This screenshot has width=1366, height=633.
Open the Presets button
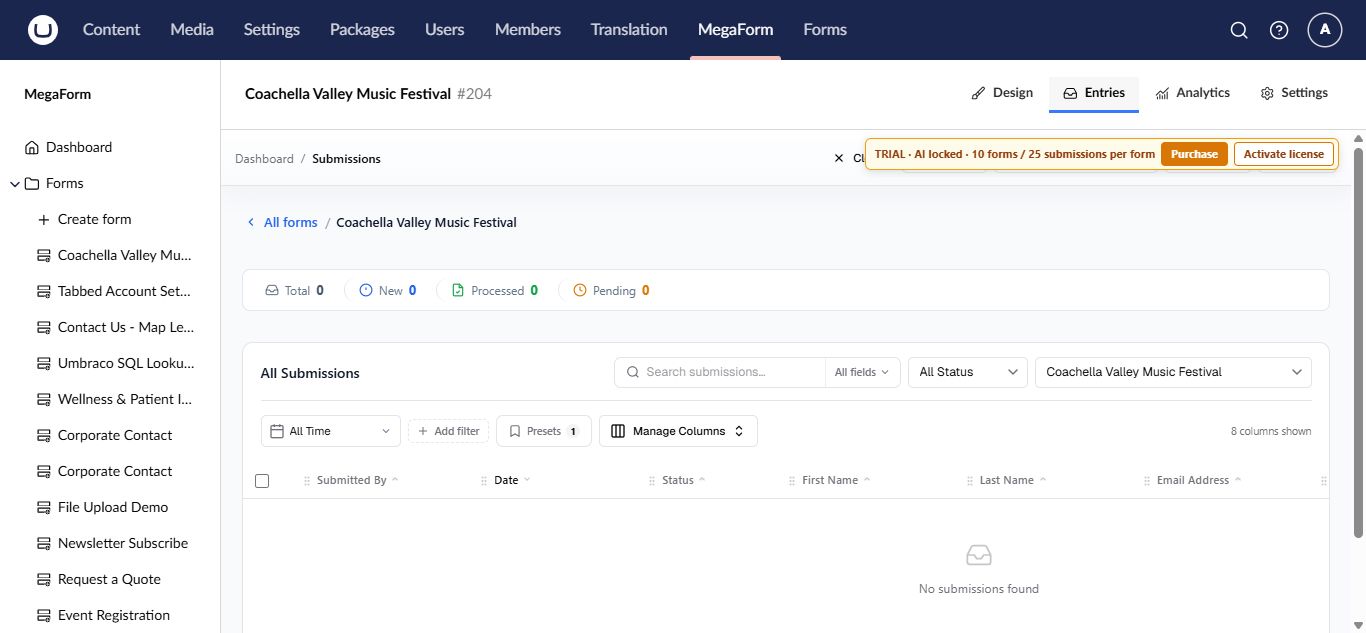click(544, 431)
